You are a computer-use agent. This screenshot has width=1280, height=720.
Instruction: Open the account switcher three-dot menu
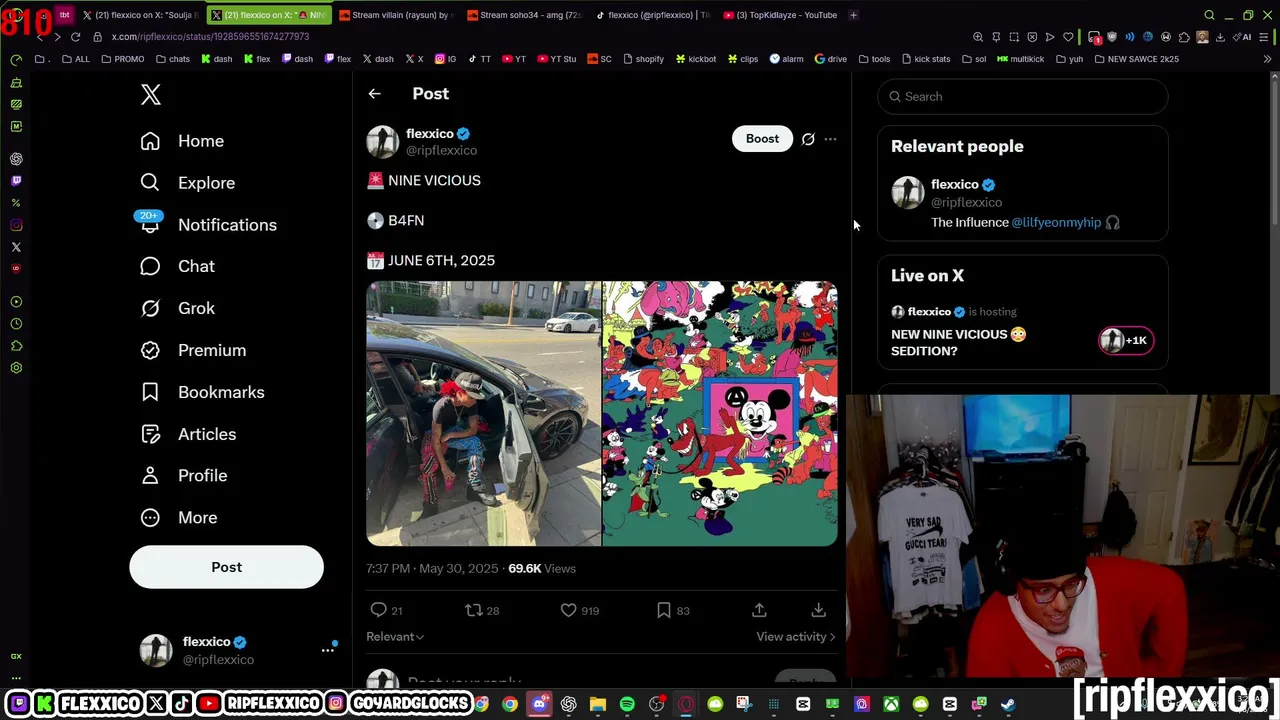point(327,650)
